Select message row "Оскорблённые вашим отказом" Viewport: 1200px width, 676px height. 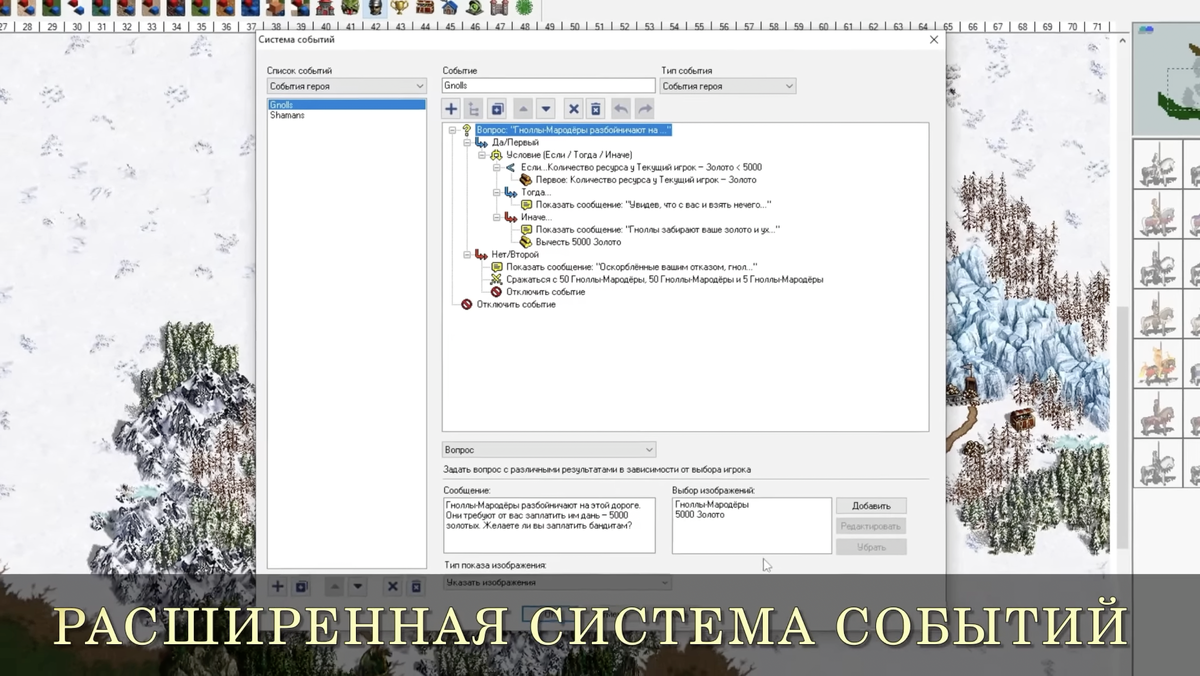point(631,267)
